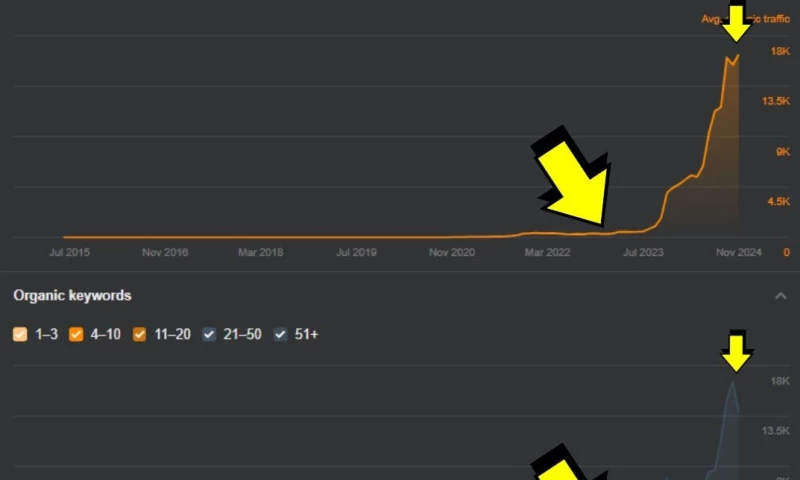The width and height of the screenshot is (800, 480).
Task: Toggle the 51+ keyword position checkbox
Action: 280,334
